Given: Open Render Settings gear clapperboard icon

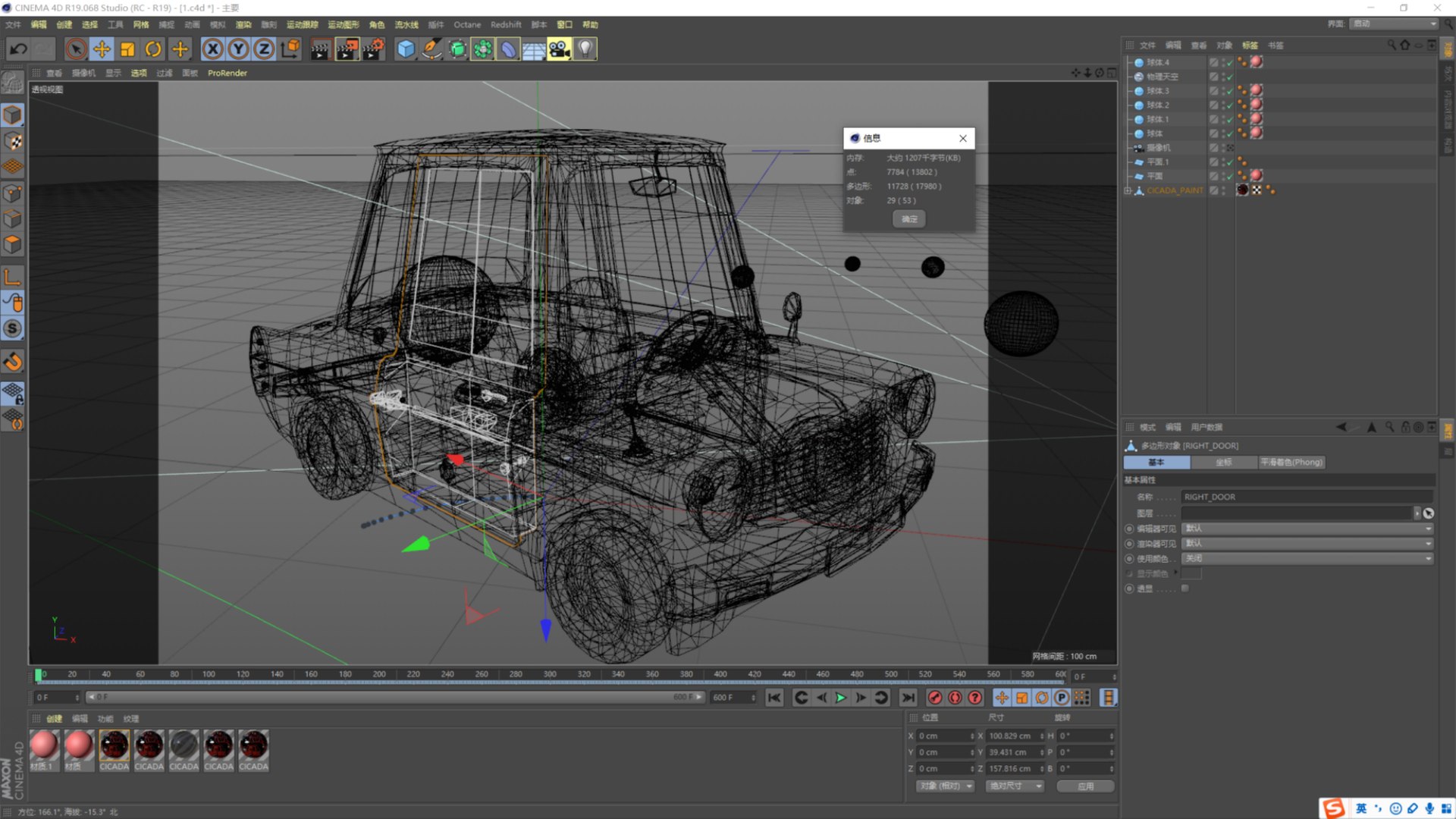Looking at the screenshot, I should 373,49.
